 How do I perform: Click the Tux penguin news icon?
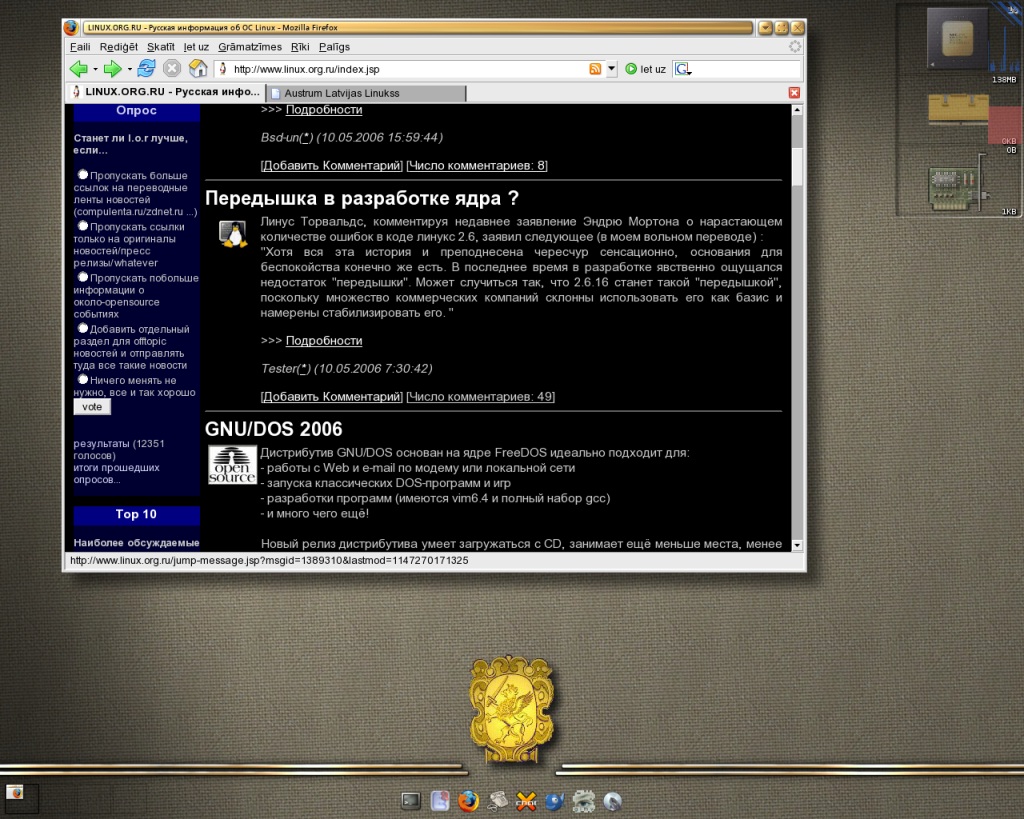tap(232, 234)
